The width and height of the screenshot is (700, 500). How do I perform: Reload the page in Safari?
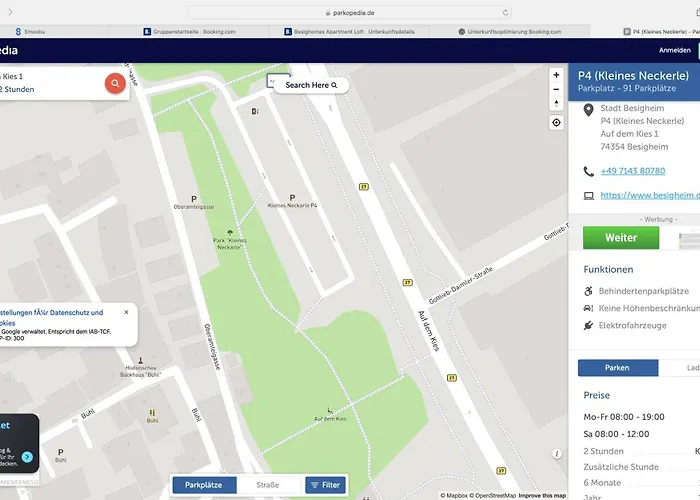coord(505,12)
